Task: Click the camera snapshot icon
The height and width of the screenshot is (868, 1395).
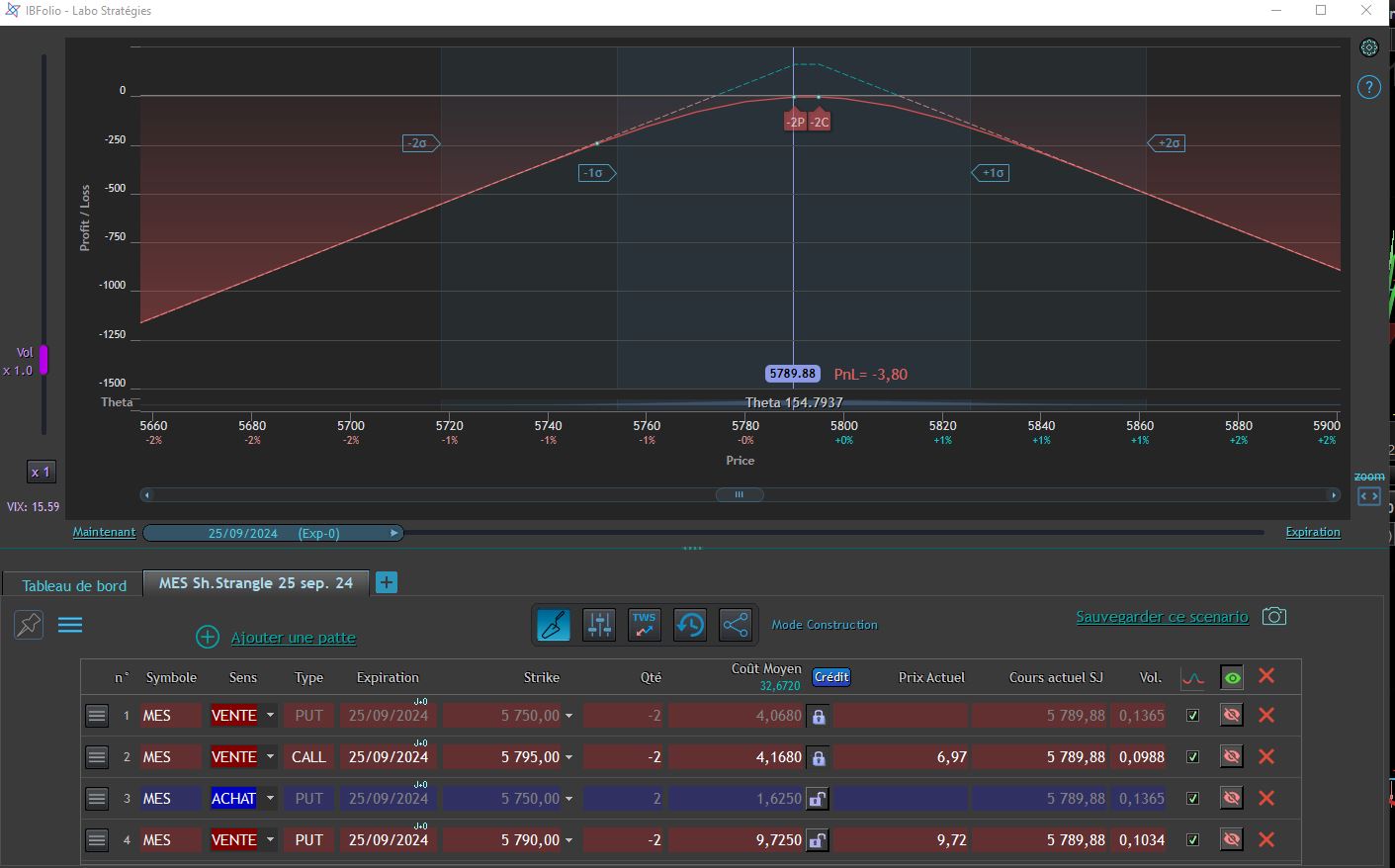Action: [x=1274, y=616]
